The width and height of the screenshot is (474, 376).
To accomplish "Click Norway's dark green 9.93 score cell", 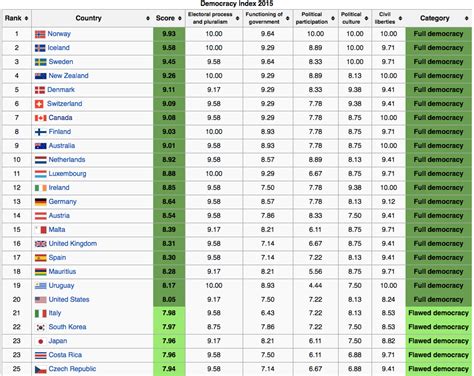I will pos(169,34).
